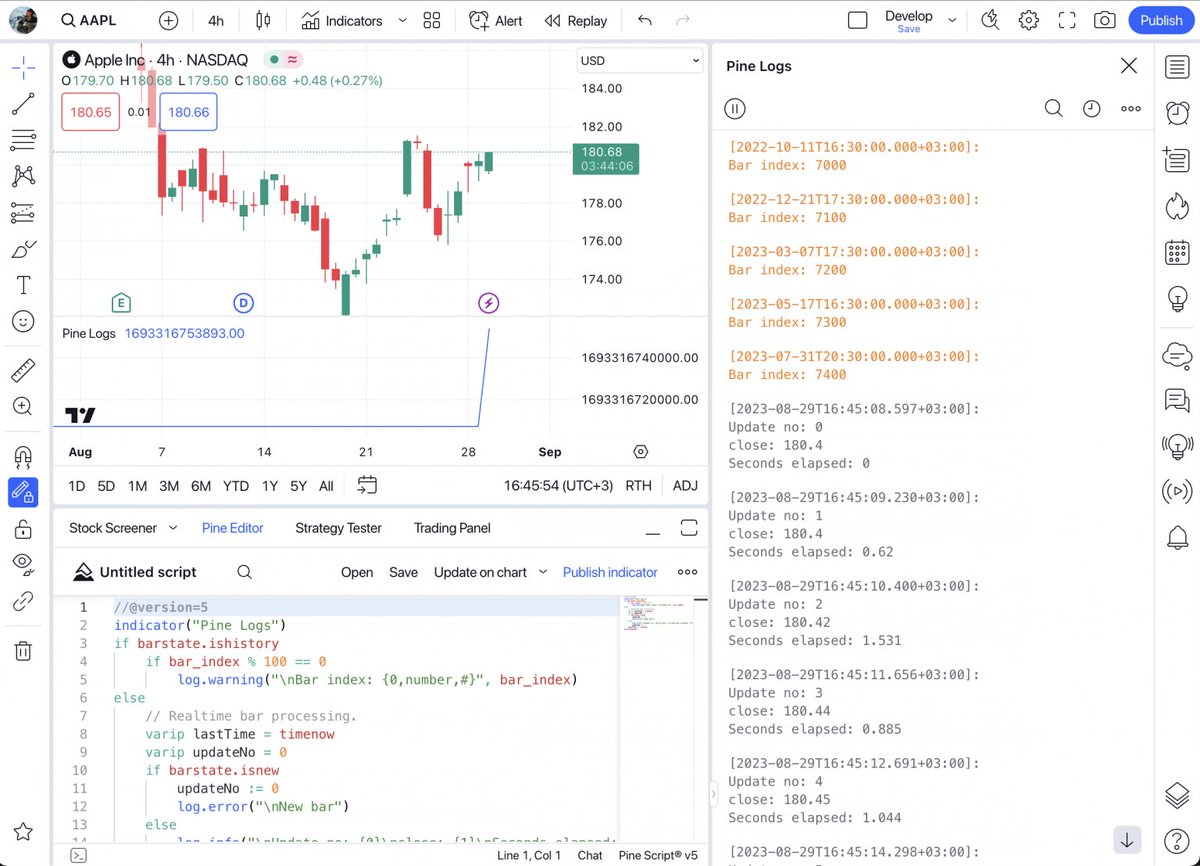Toggle magnet mode for drawings
This screenshot has width=1200, height=866.
23,456
